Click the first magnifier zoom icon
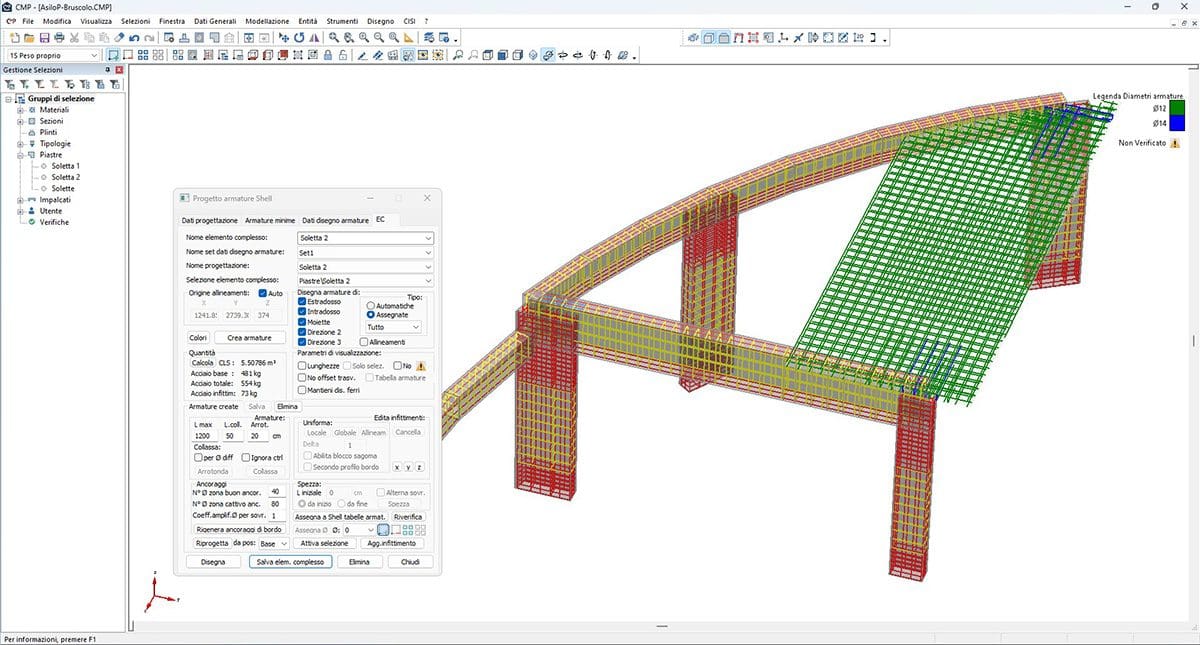1200x645 pixels. (334, 37)
